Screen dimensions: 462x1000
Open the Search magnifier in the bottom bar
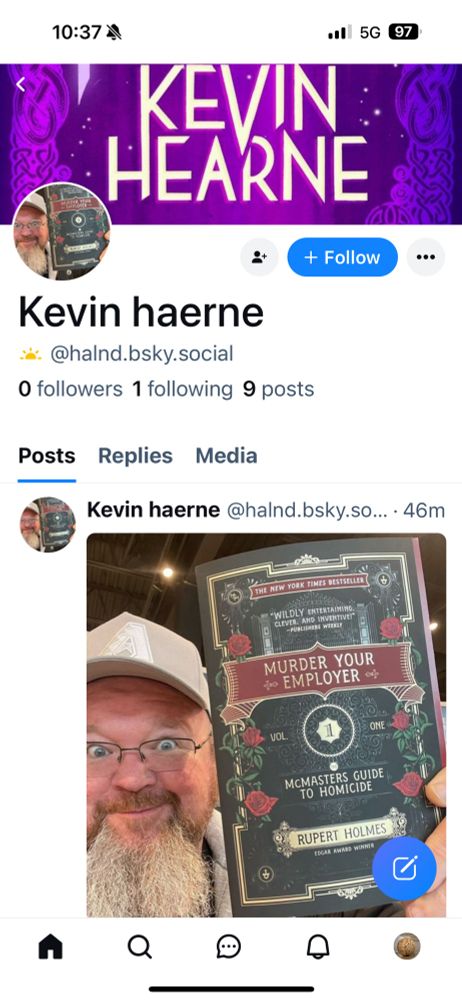click(x=139, y=946)
